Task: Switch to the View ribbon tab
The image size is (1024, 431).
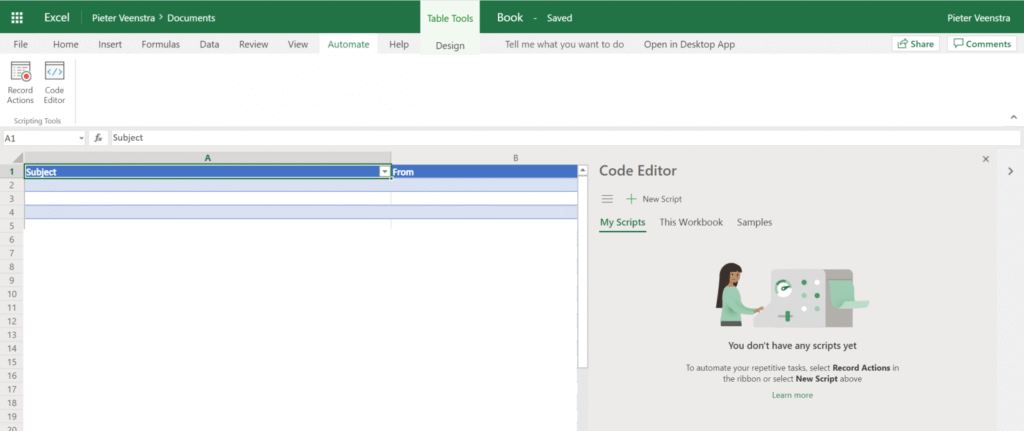Action: pyautogui.click(x=298, y=44)
